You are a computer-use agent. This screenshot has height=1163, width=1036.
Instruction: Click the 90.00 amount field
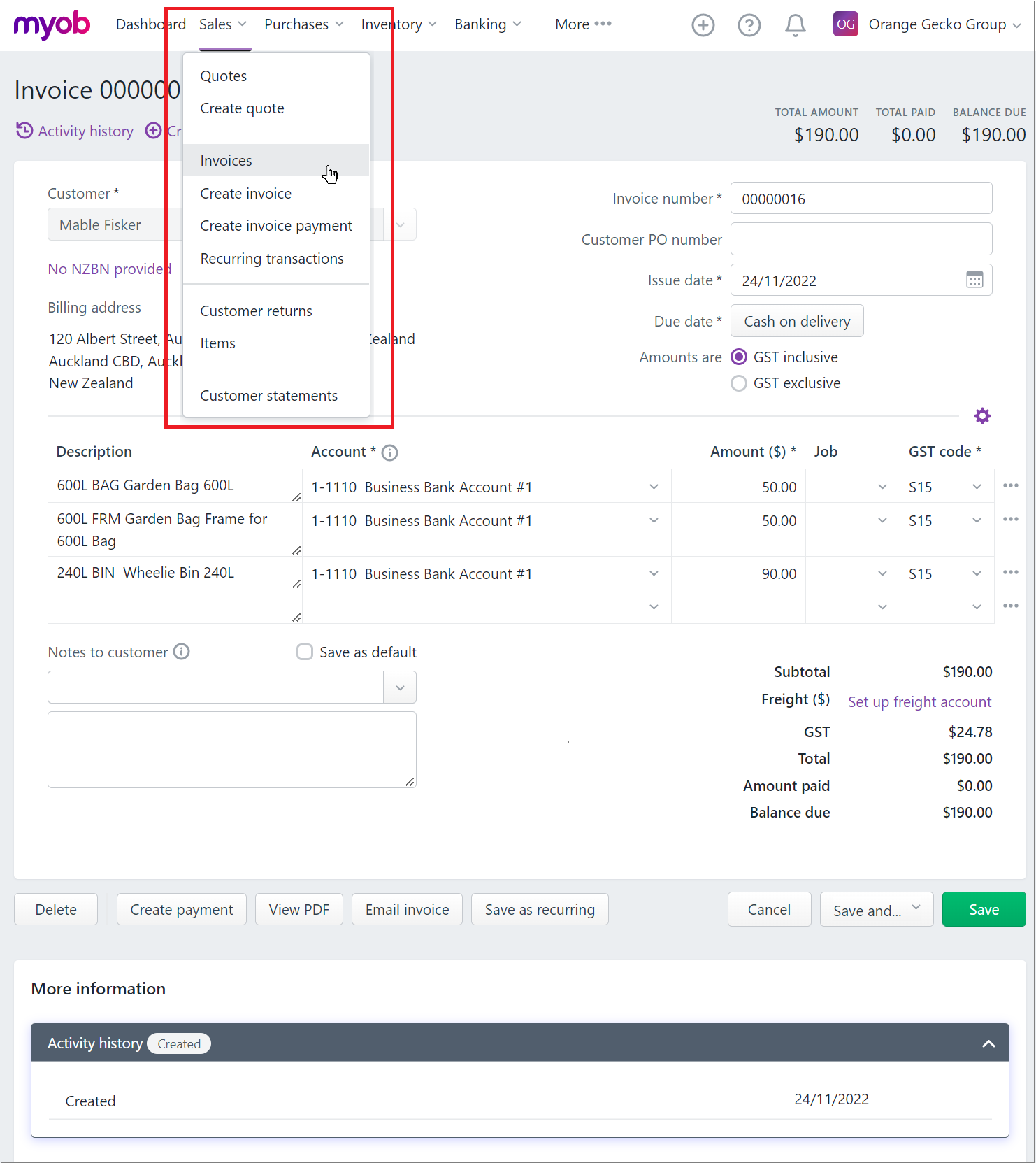738,573
